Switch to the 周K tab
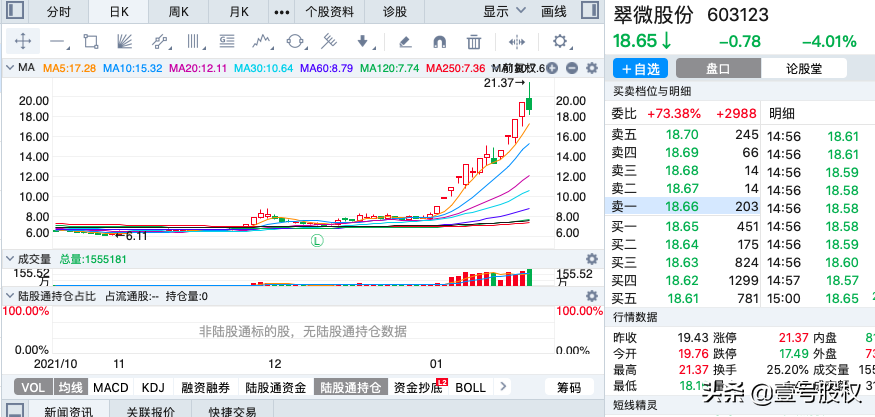 click(x=179, y=11)
